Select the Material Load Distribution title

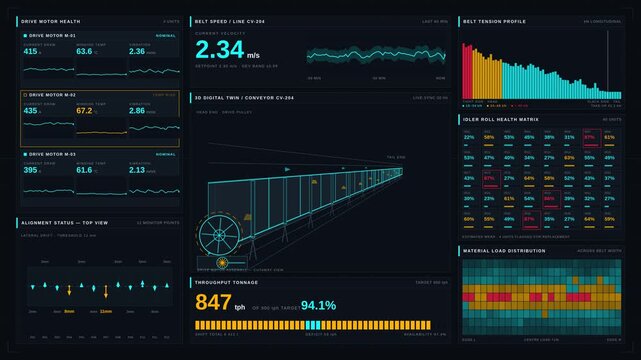click(x=504, y=251)
